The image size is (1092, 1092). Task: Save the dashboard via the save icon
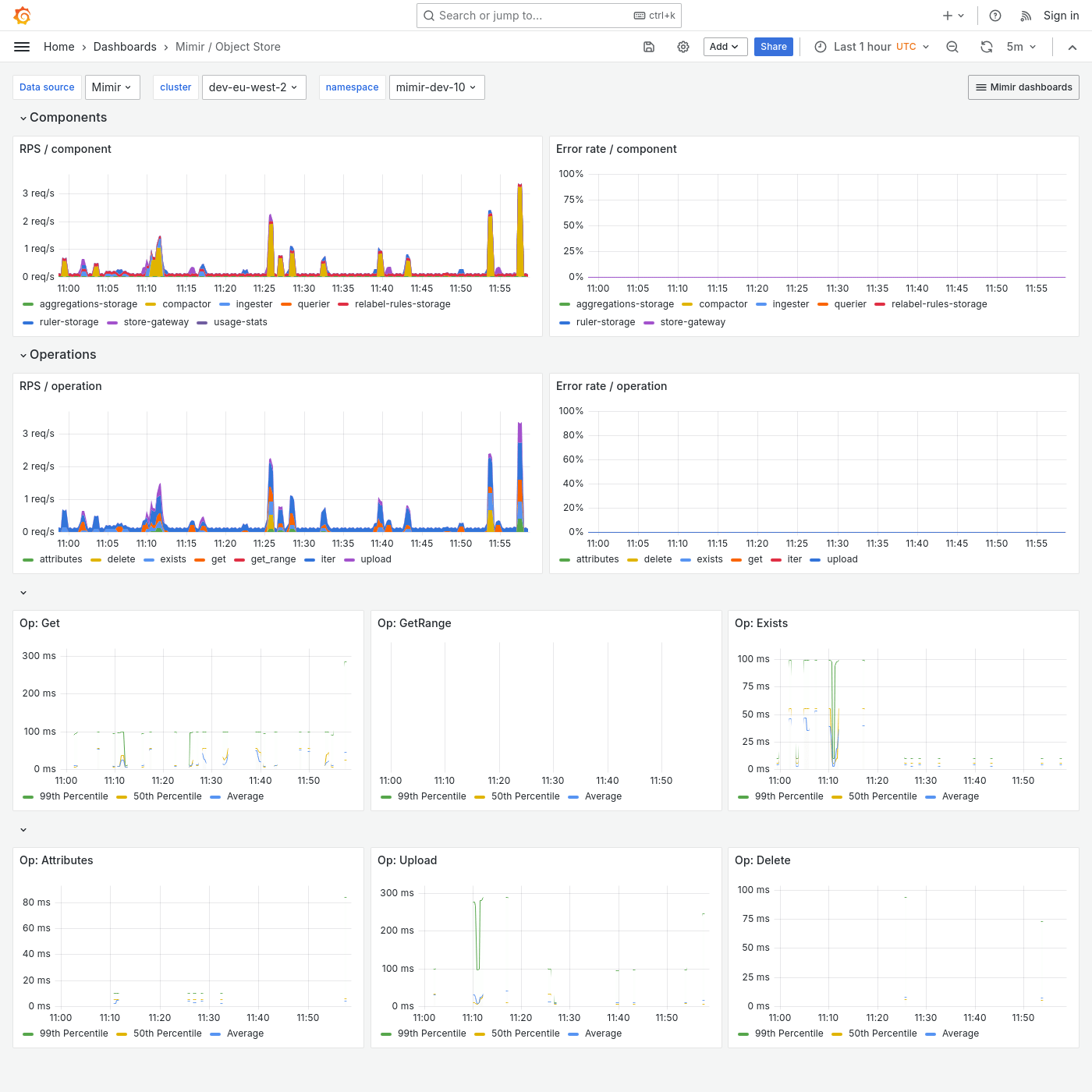648,47
